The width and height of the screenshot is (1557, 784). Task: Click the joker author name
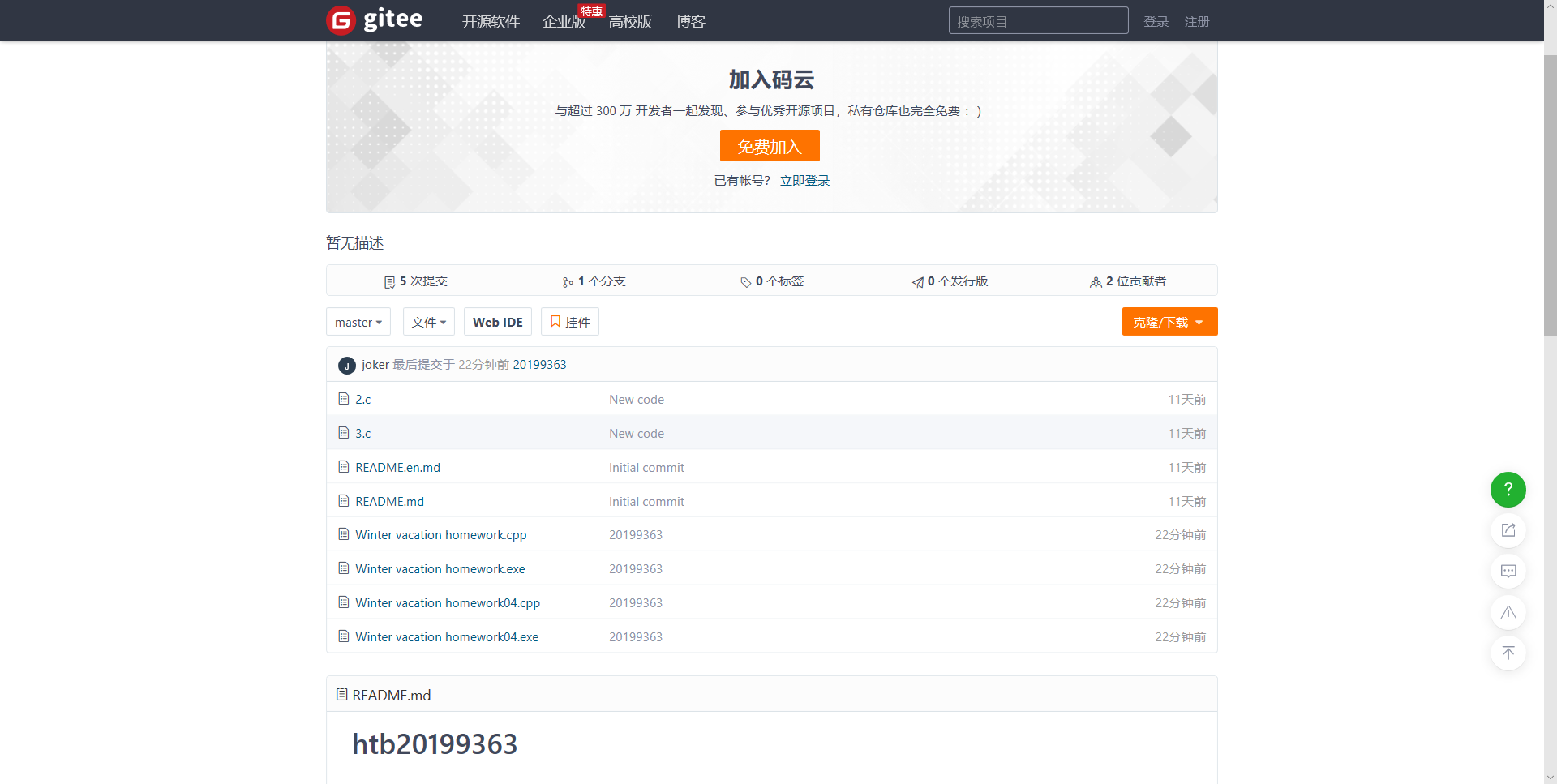[375, 365]
